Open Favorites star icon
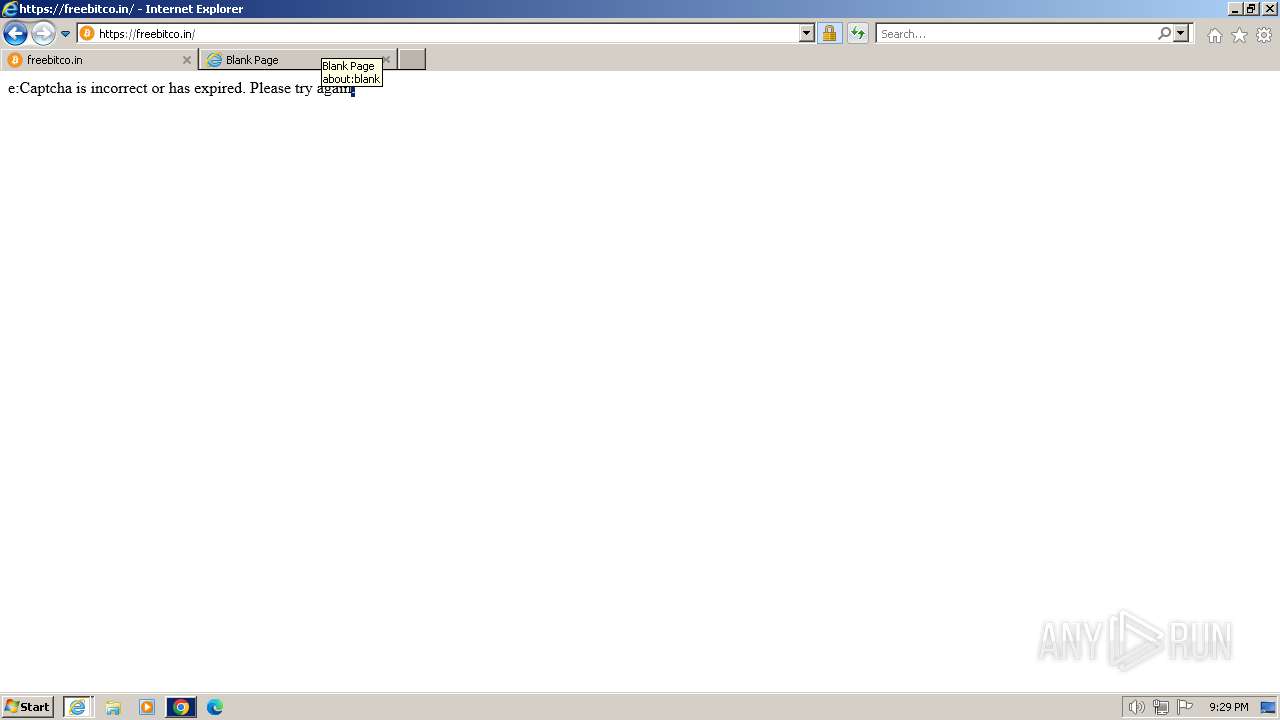Image resolution: width=1280 pixels, height=720 pixels. [x=1239, y=35]
